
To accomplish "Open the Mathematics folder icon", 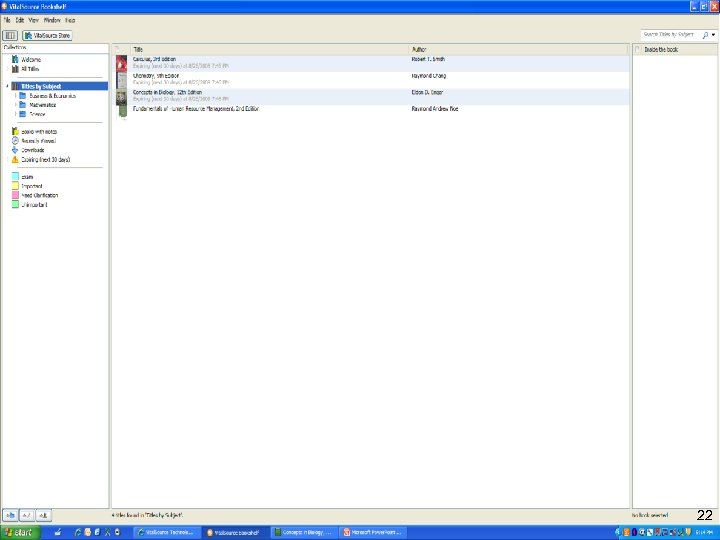I will [x=22, y=105].
